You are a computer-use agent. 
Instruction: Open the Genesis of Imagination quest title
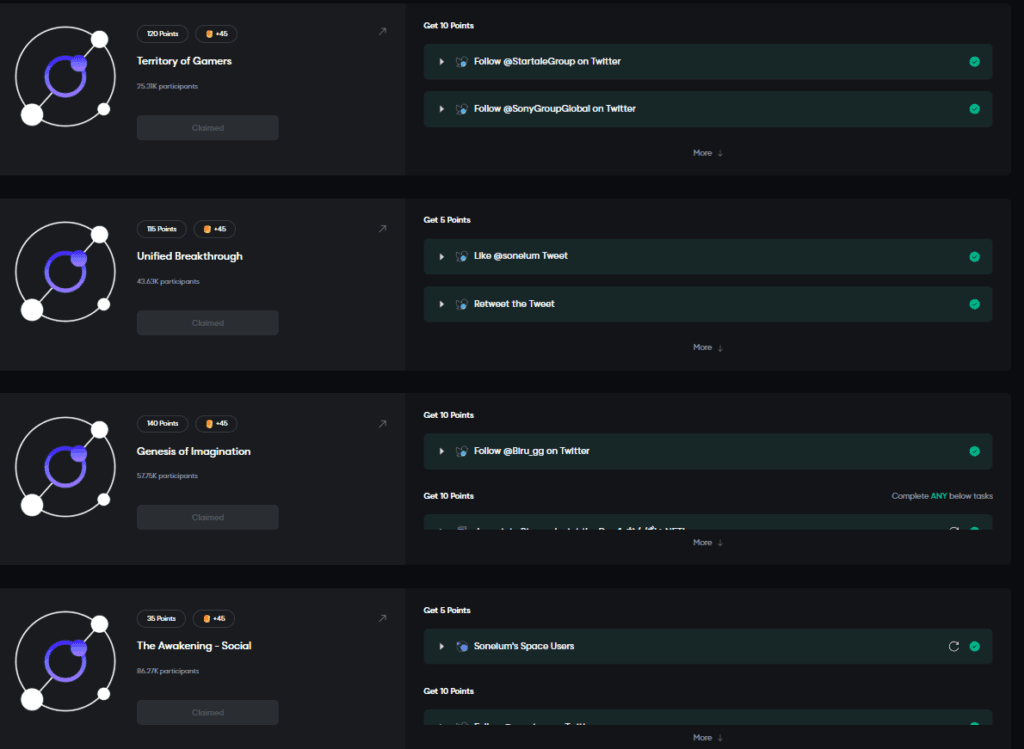tap(194, 451)
